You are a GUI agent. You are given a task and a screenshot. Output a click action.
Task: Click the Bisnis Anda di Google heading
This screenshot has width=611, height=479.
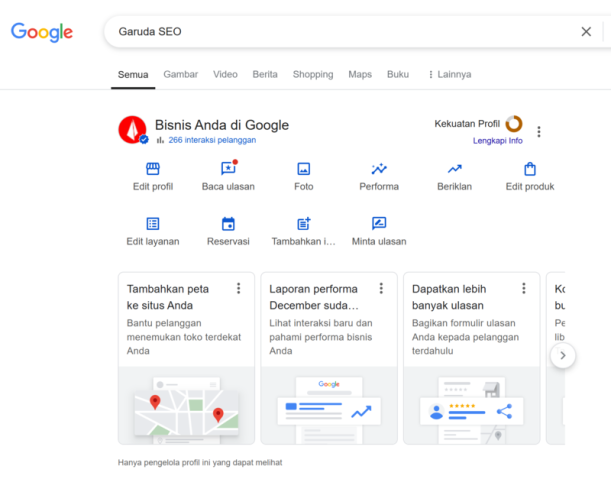click(222, 125)
